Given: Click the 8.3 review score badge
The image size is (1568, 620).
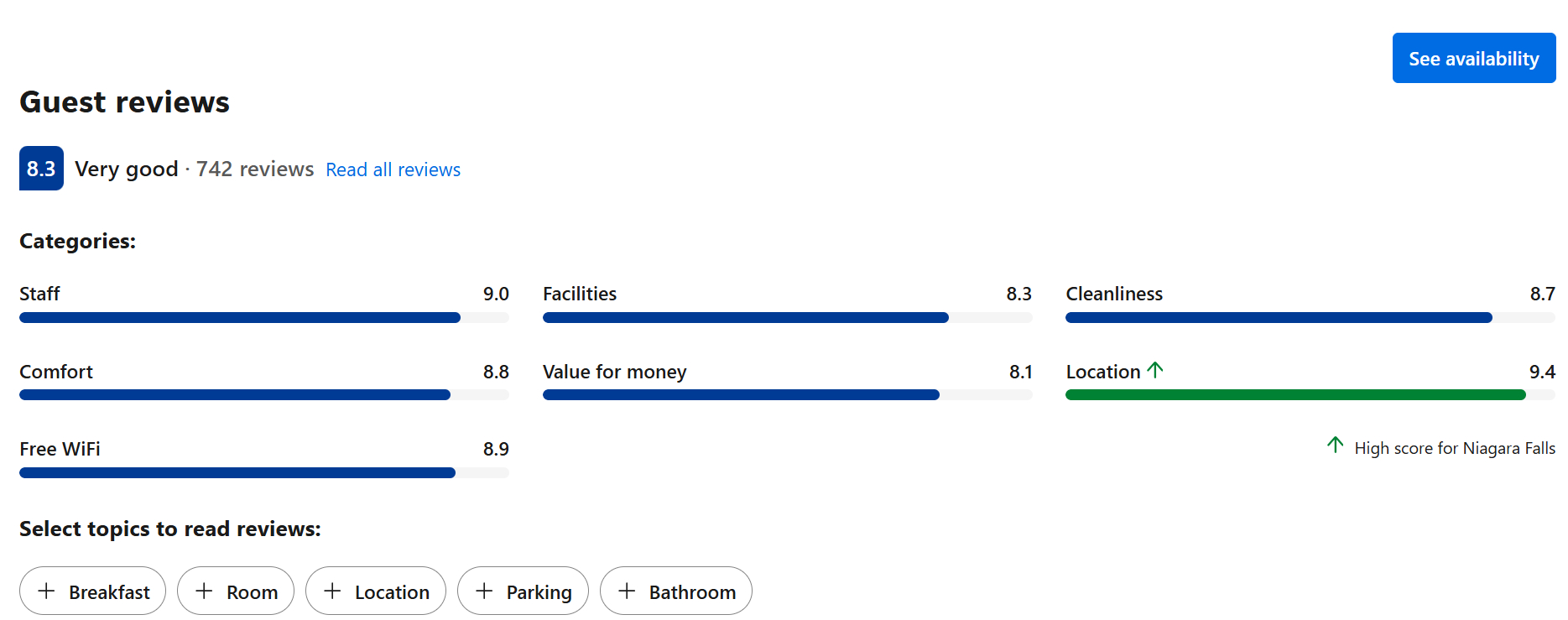Looking at the screenshot, I should tap(41, 169).
